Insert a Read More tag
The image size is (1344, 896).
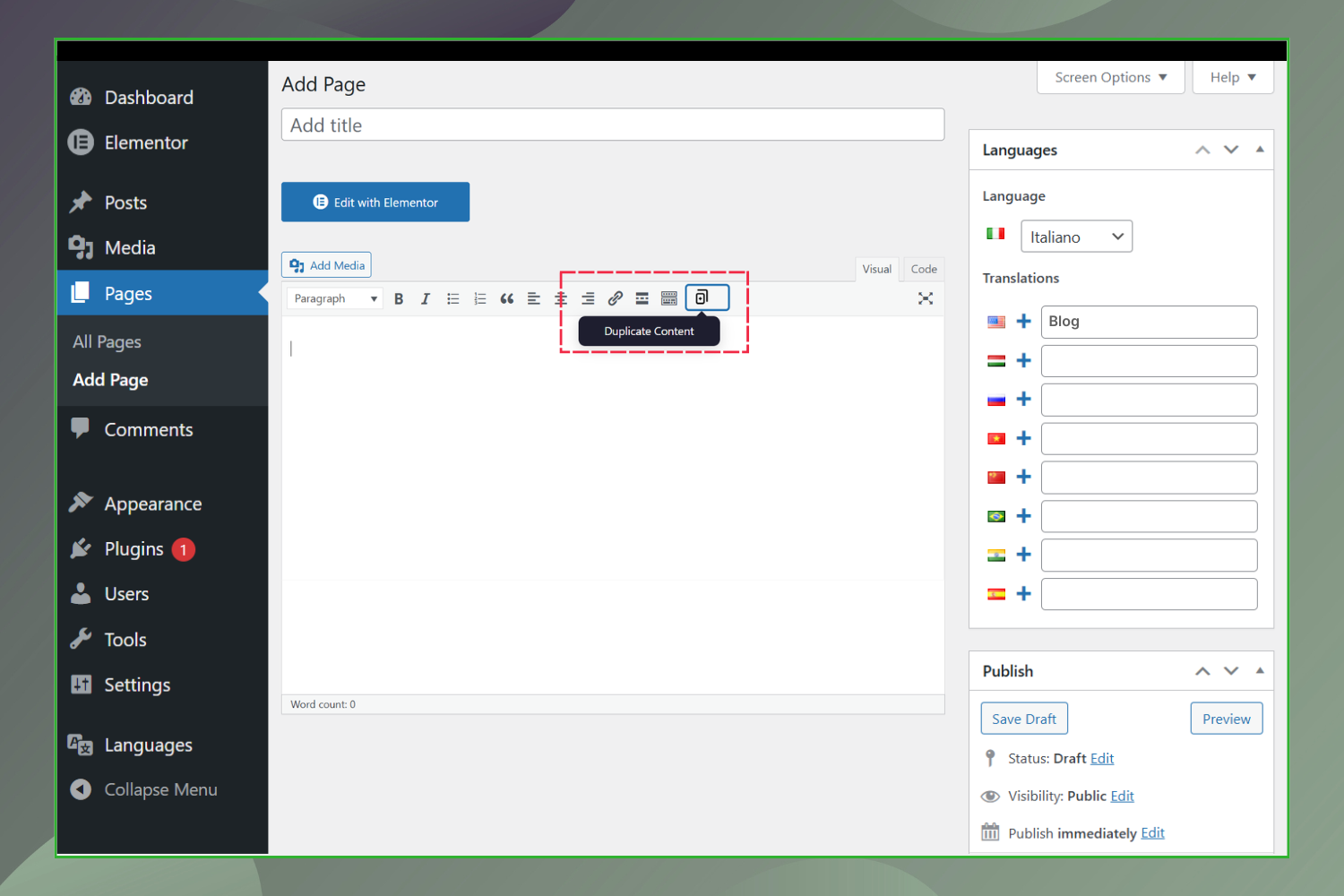642,297
